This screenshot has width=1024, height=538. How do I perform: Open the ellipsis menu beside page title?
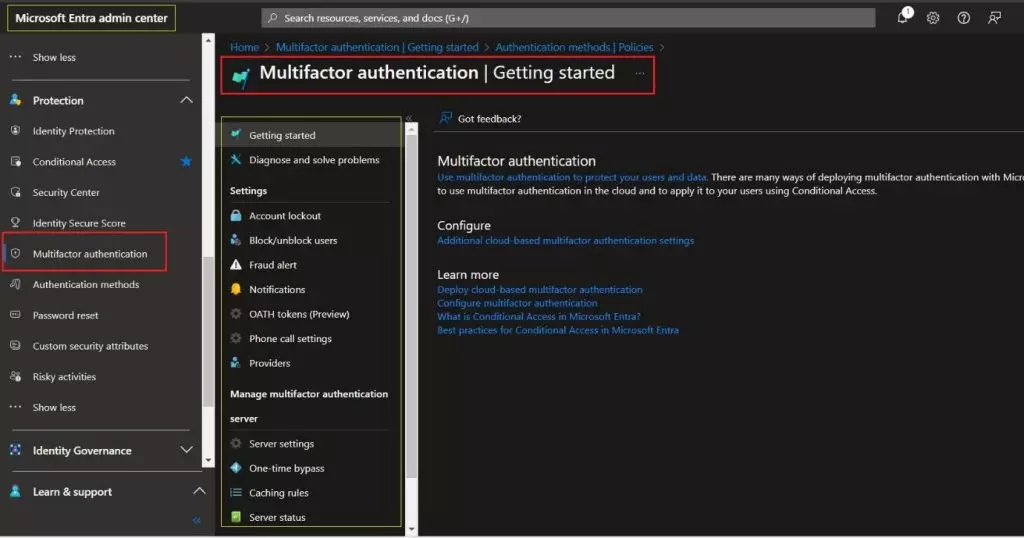coord(640,73)
